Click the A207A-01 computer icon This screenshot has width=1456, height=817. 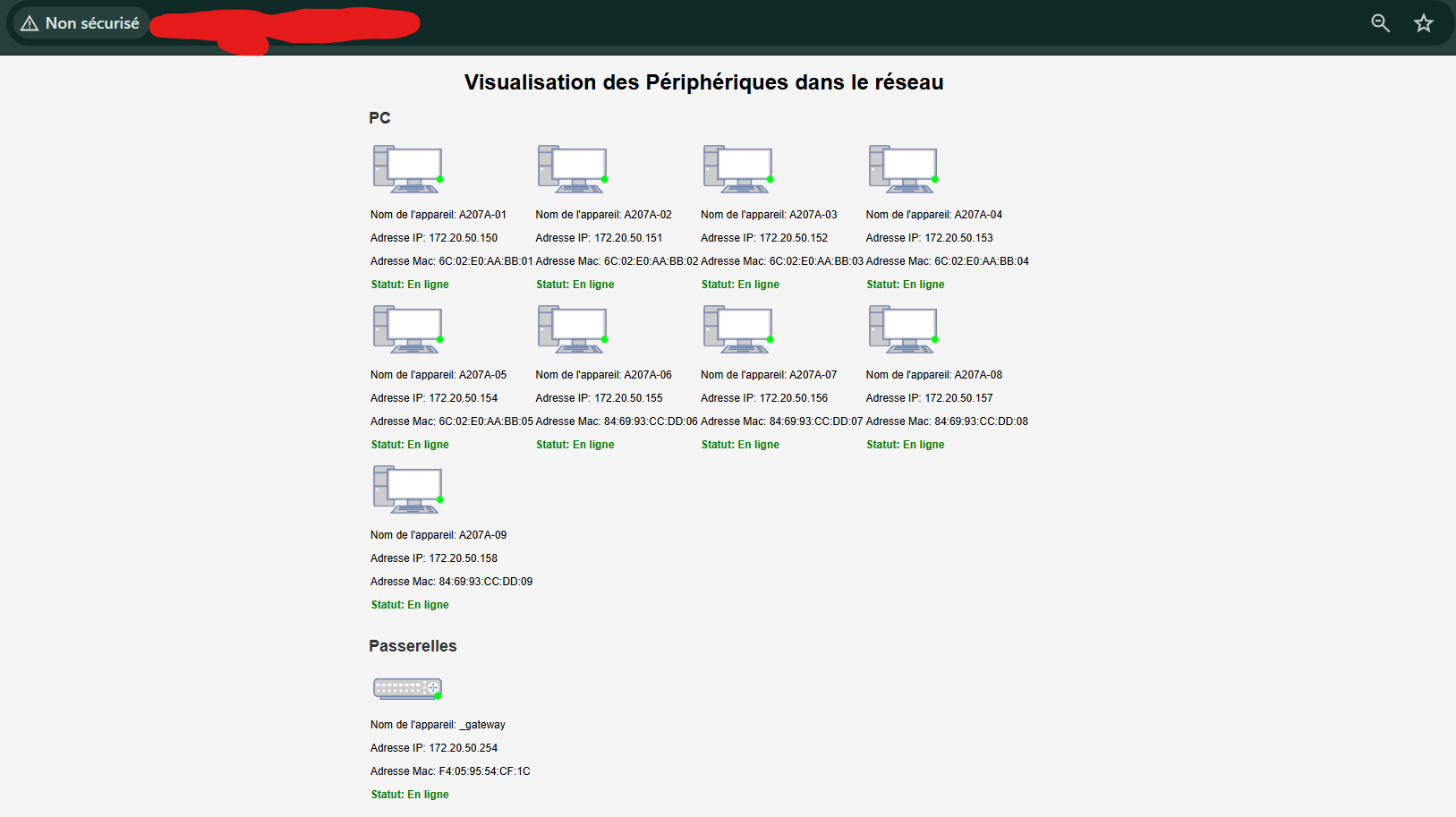pyautogui.click(x=408, y=169)
